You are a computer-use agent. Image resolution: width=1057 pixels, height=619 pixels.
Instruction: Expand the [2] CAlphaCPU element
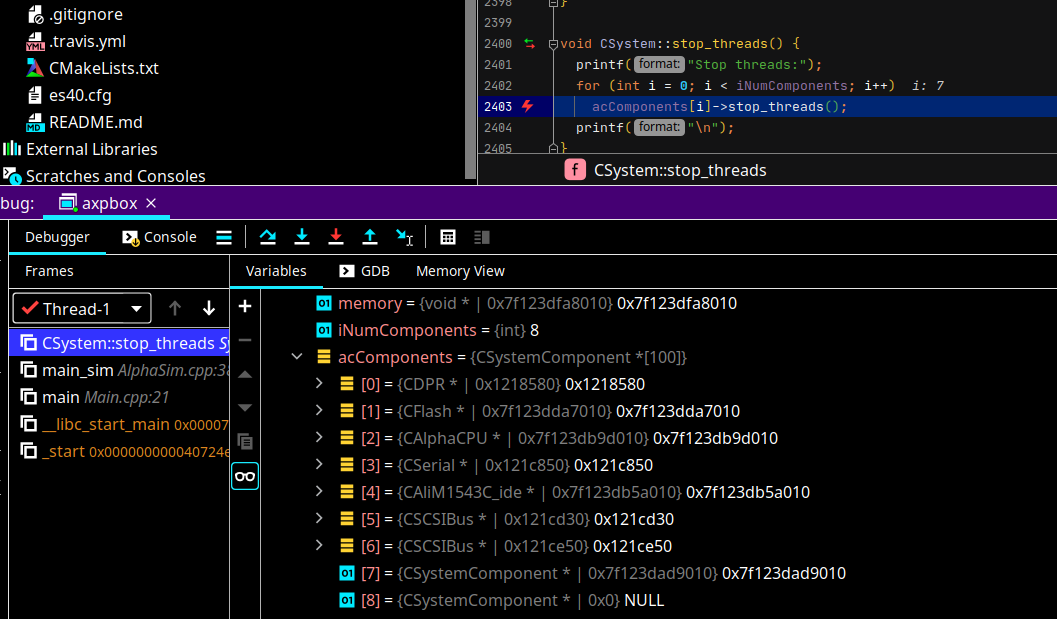click(x=320, y=438)
